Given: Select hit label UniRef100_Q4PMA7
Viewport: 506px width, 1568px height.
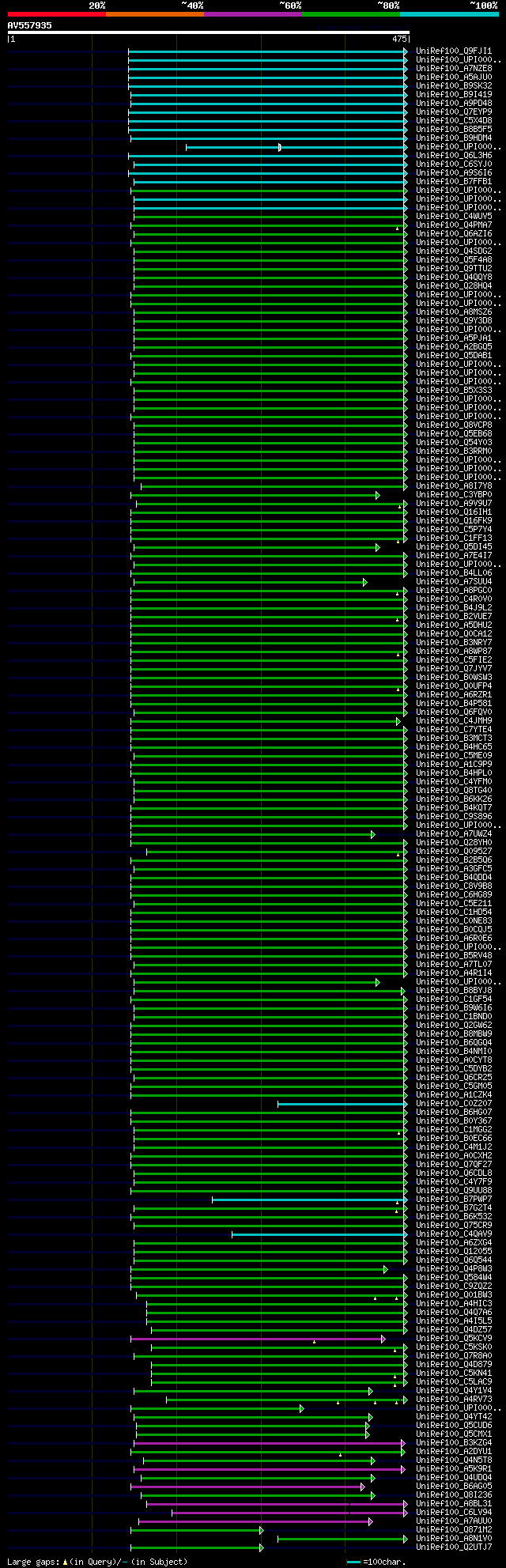Looking at the screenshot, I should click(454, 225).
